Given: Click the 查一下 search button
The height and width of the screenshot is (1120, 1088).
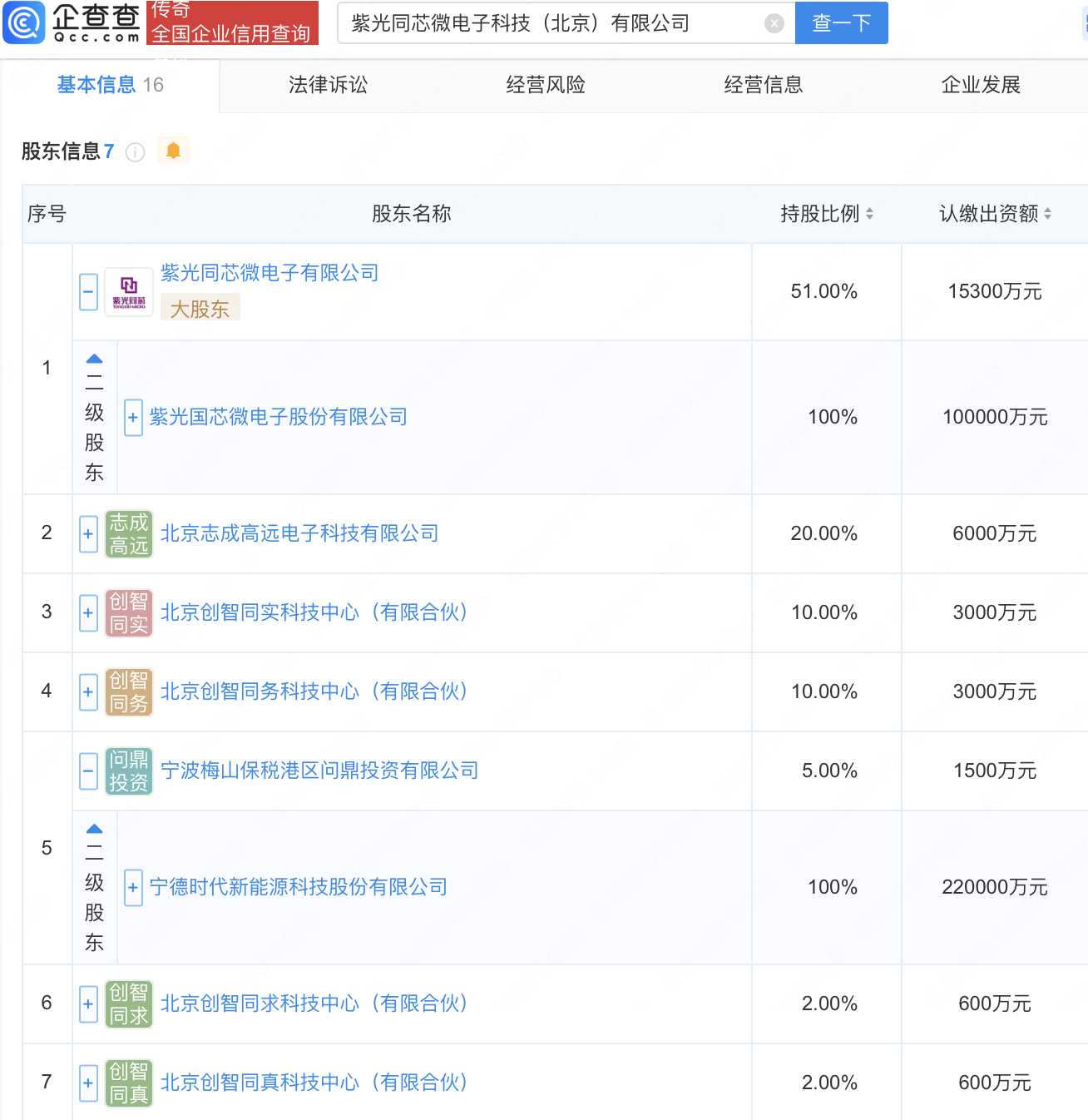Looking at the screenshot, I should pos(841,23).
